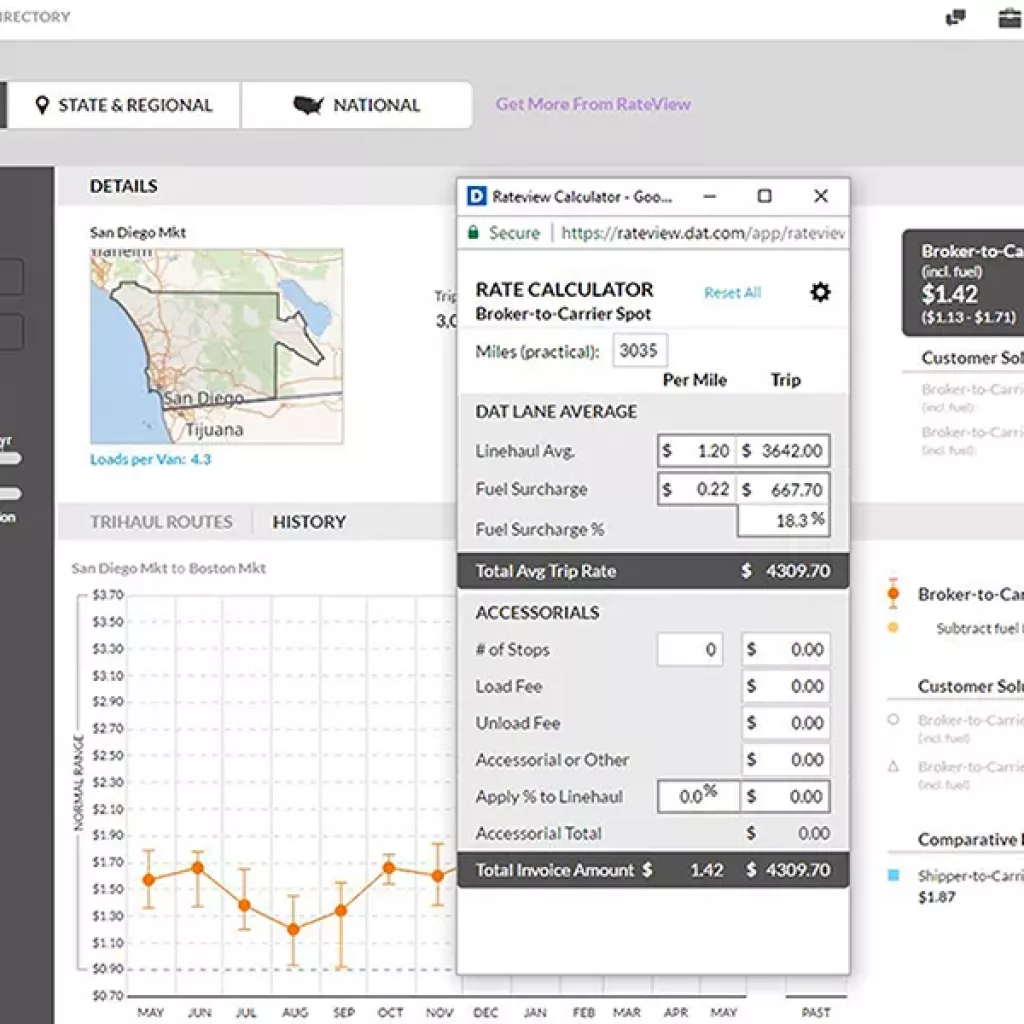The width and height of the screenshot is (1024, 1024).
Task: Focus the Miles (practical) field
Action: pos(639,351)
